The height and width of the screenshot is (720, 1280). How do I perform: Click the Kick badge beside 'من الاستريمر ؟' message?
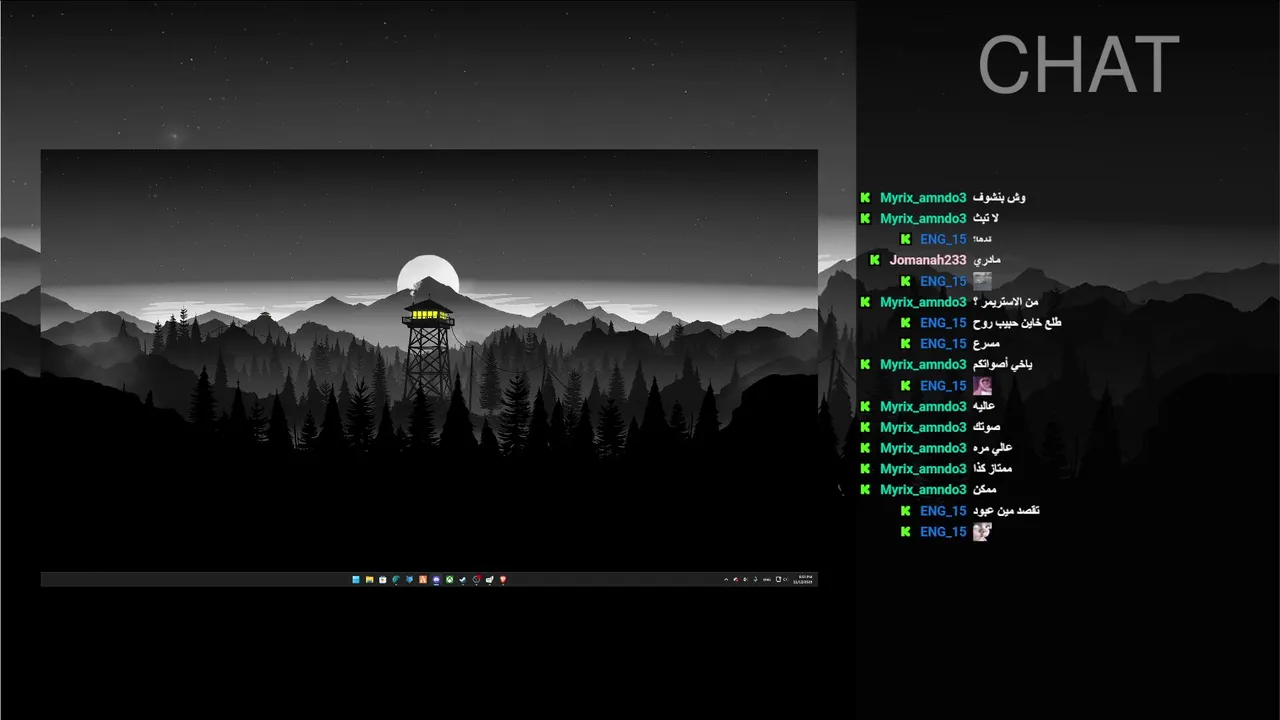(x=865, y=302)
